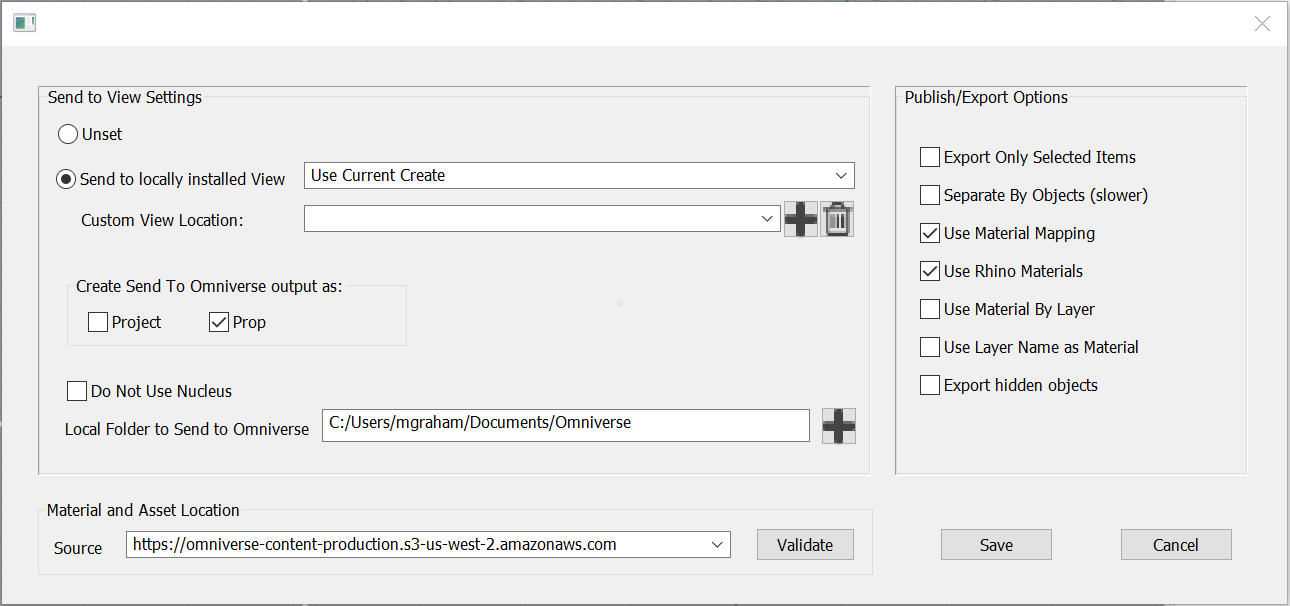This screenshot has height=606, width=1290.
Task: Disable Use Material Mapping option
Action: pos(930,233)
